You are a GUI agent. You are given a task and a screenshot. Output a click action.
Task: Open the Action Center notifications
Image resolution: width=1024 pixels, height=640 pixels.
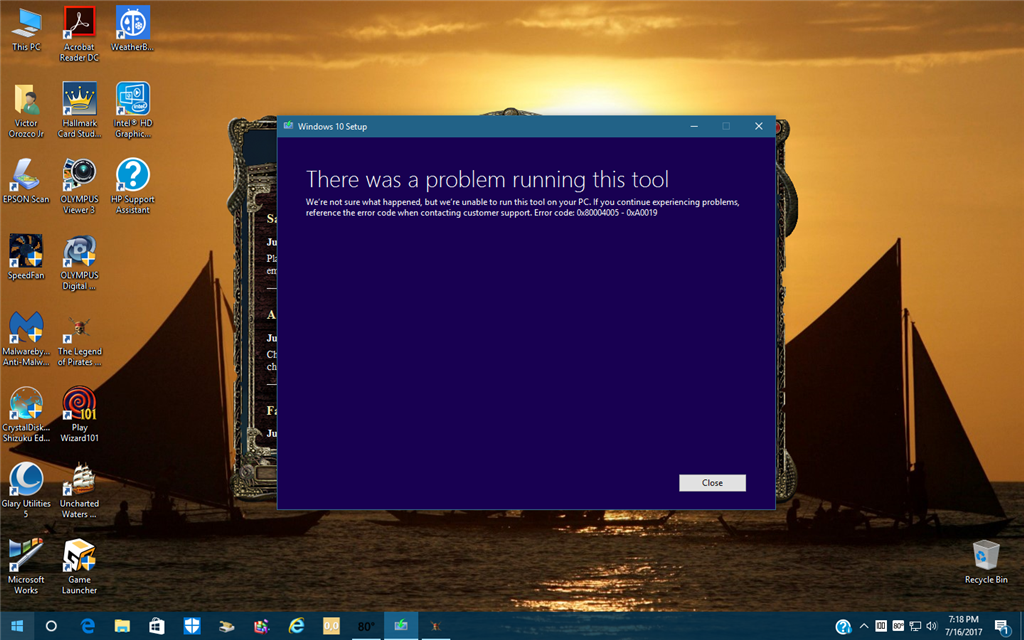[x=1002, y=626]
